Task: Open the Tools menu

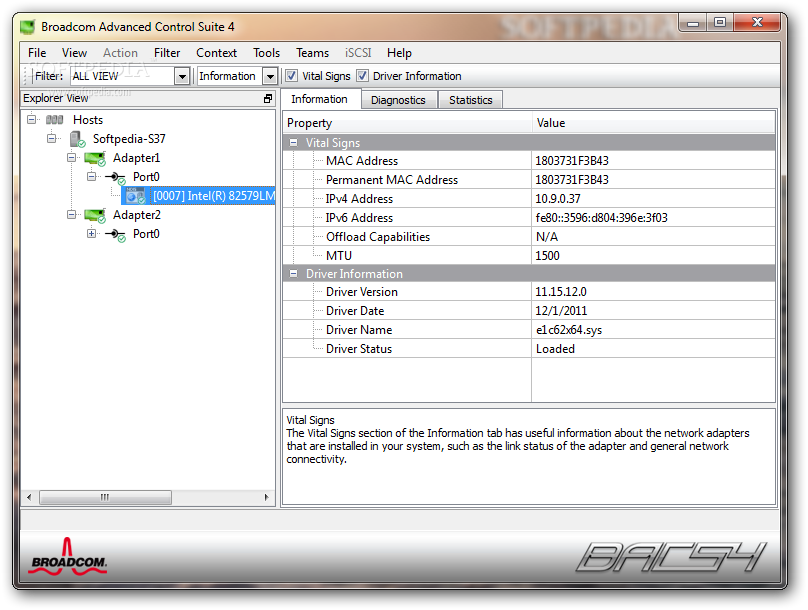Action: (x=266, y=53)
